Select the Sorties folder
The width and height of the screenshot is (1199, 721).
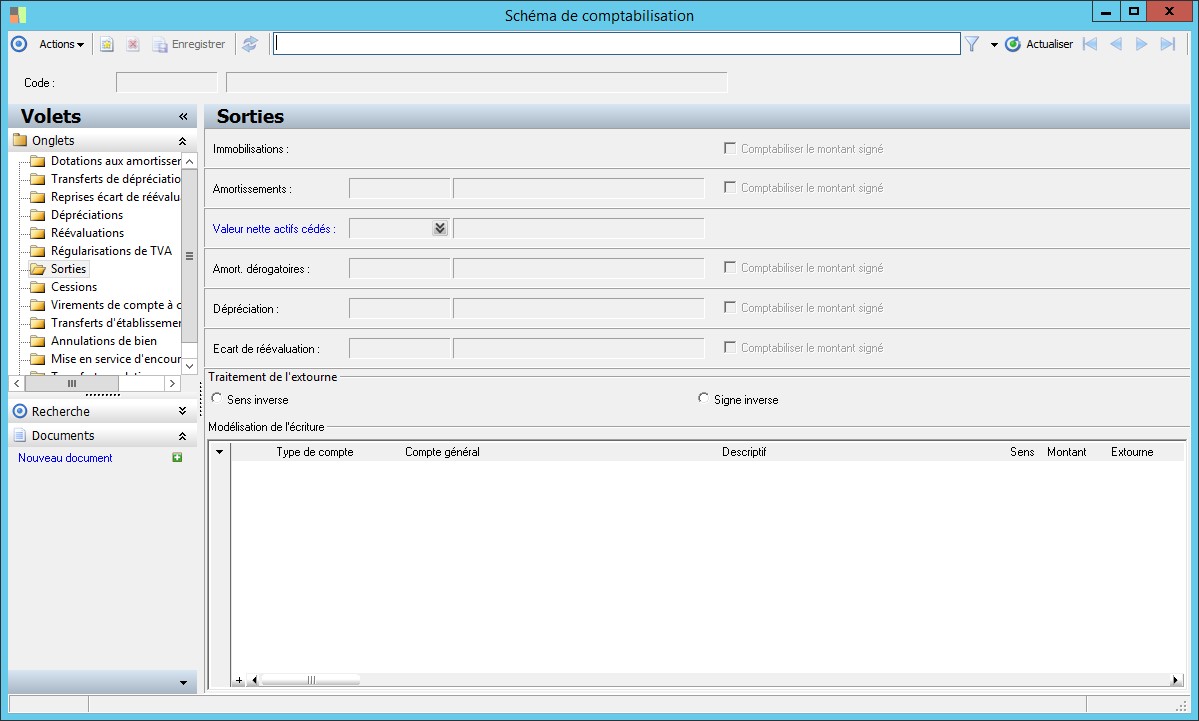[68, 269]
